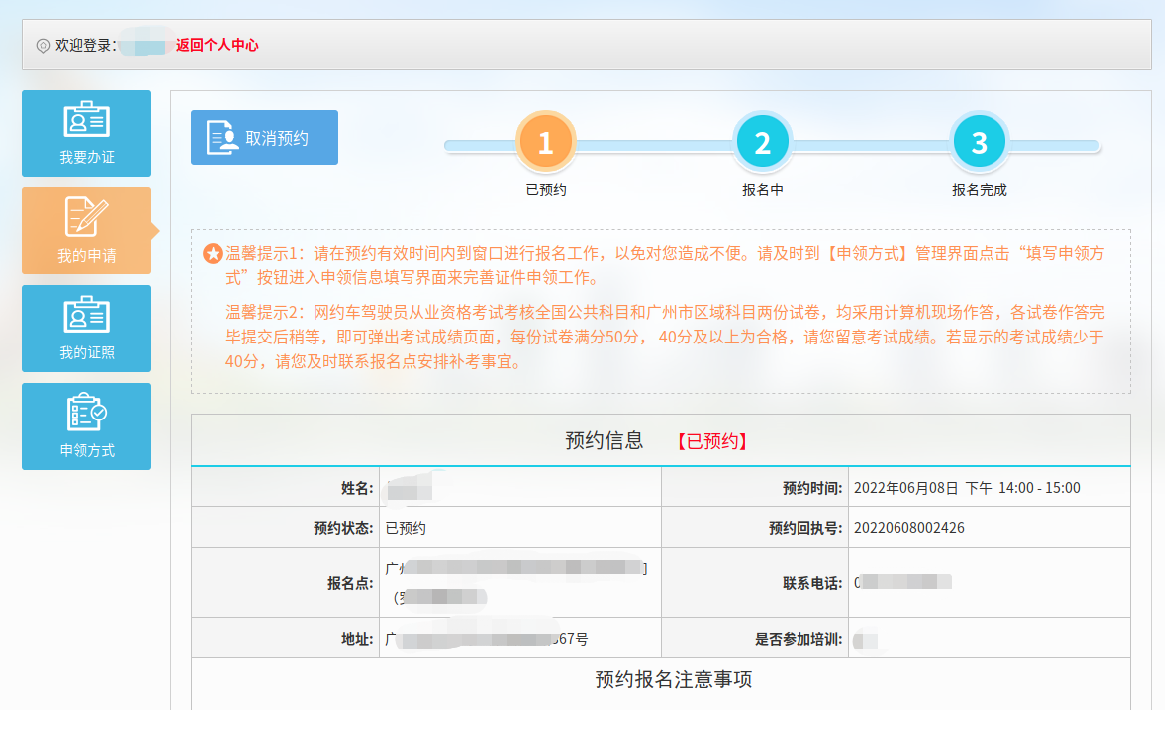Screen dimensions: 1165x733
Task: Click the blue step 3 circle
Action: pos(979,143)
